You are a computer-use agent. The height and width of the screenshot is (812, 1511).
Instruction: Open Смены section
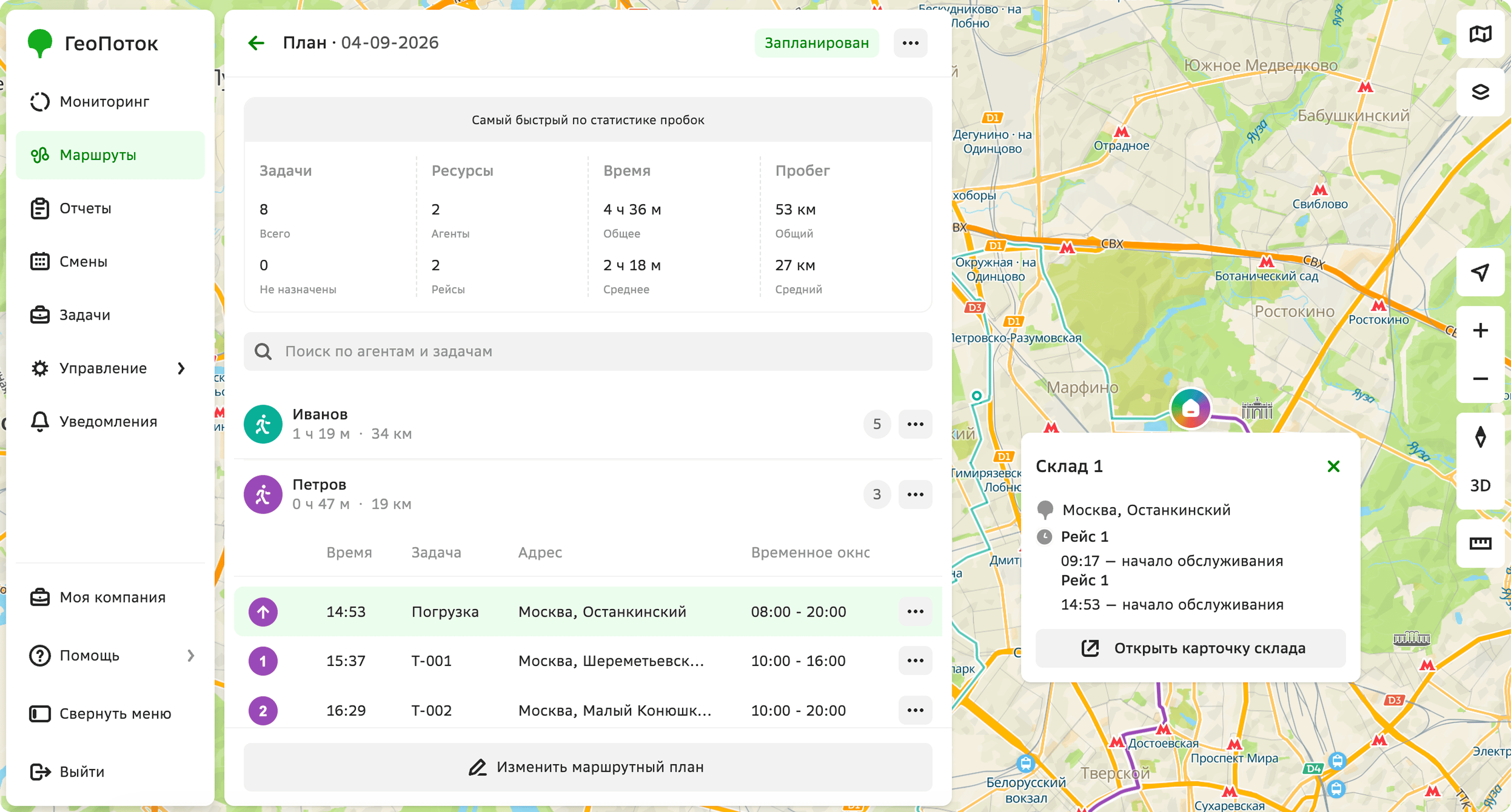(x=110, y=261)
